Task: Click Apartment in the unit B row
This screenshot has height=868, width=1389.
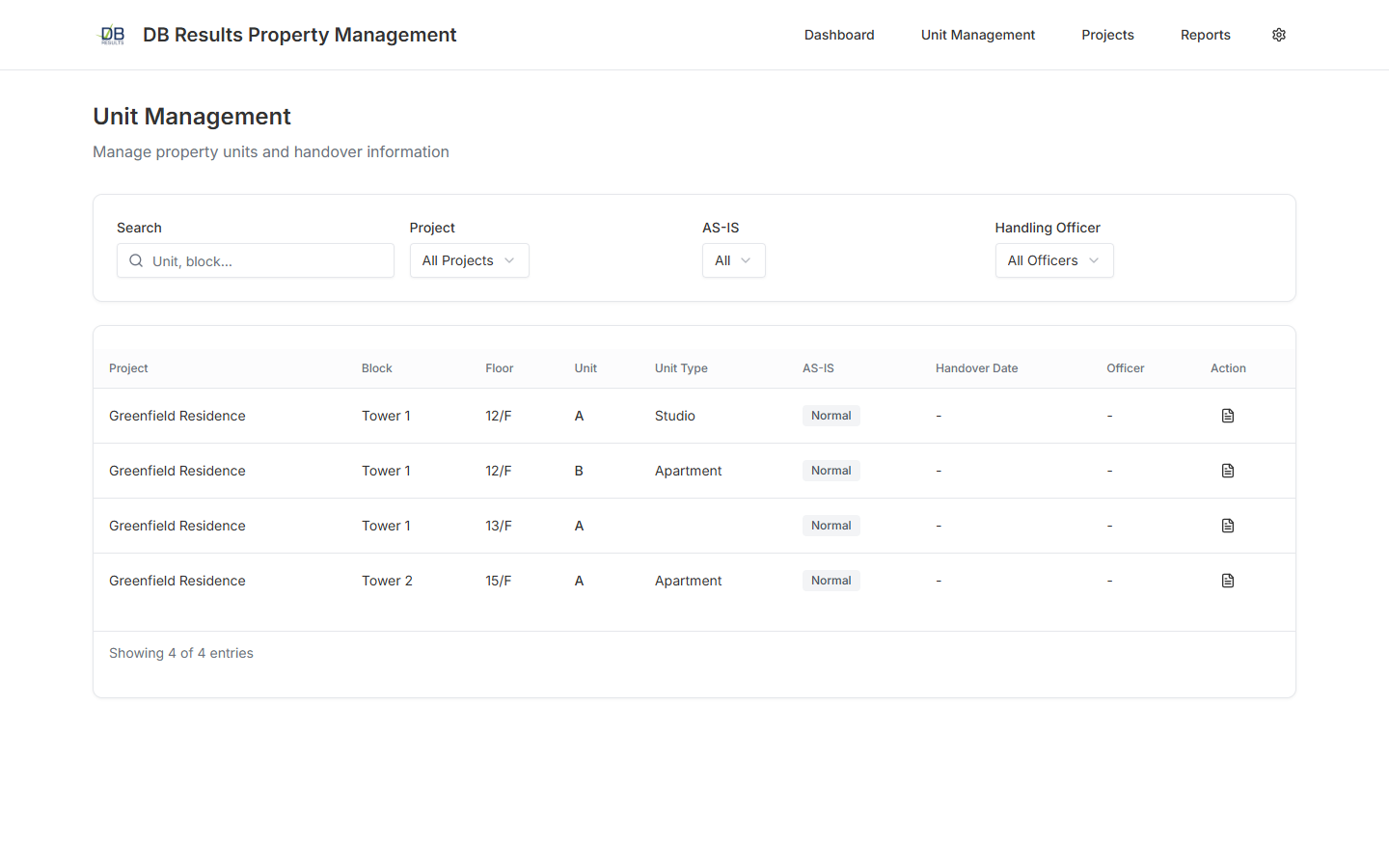Action: pos(689,471)
